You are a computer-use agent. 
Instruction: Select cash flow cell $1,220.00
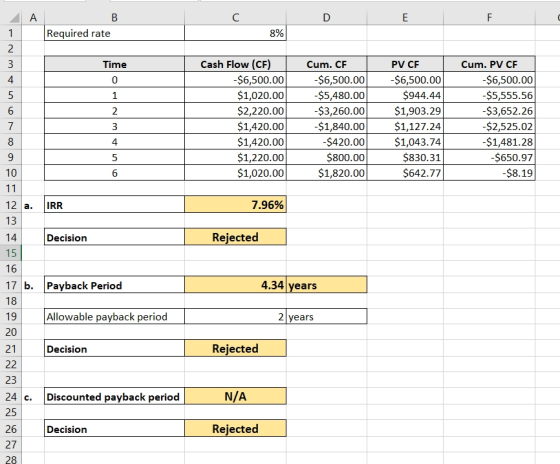click(x=235, y=157)
